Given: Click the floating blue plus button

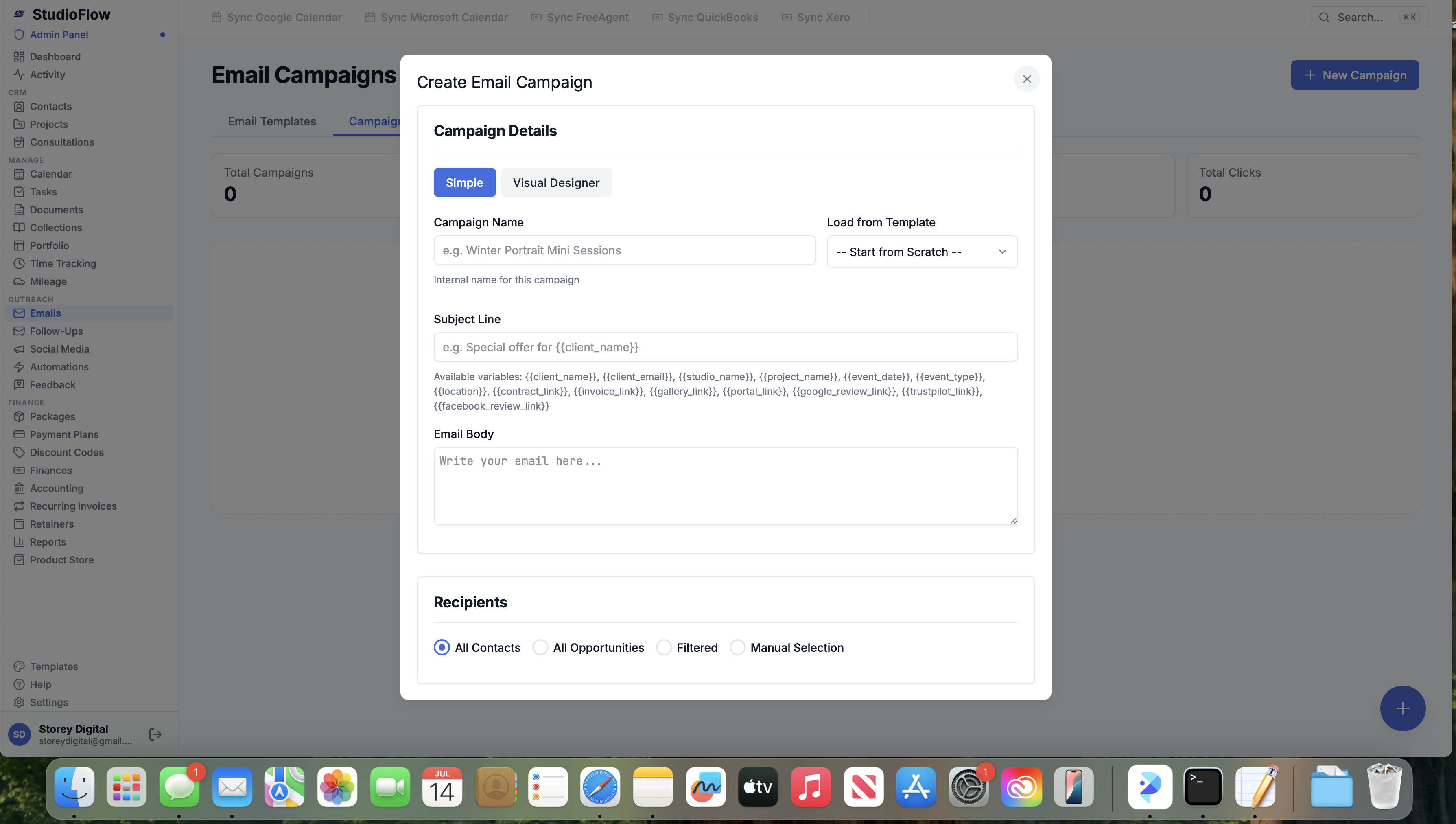Looking at the screenshot, I should point(1402,708).
